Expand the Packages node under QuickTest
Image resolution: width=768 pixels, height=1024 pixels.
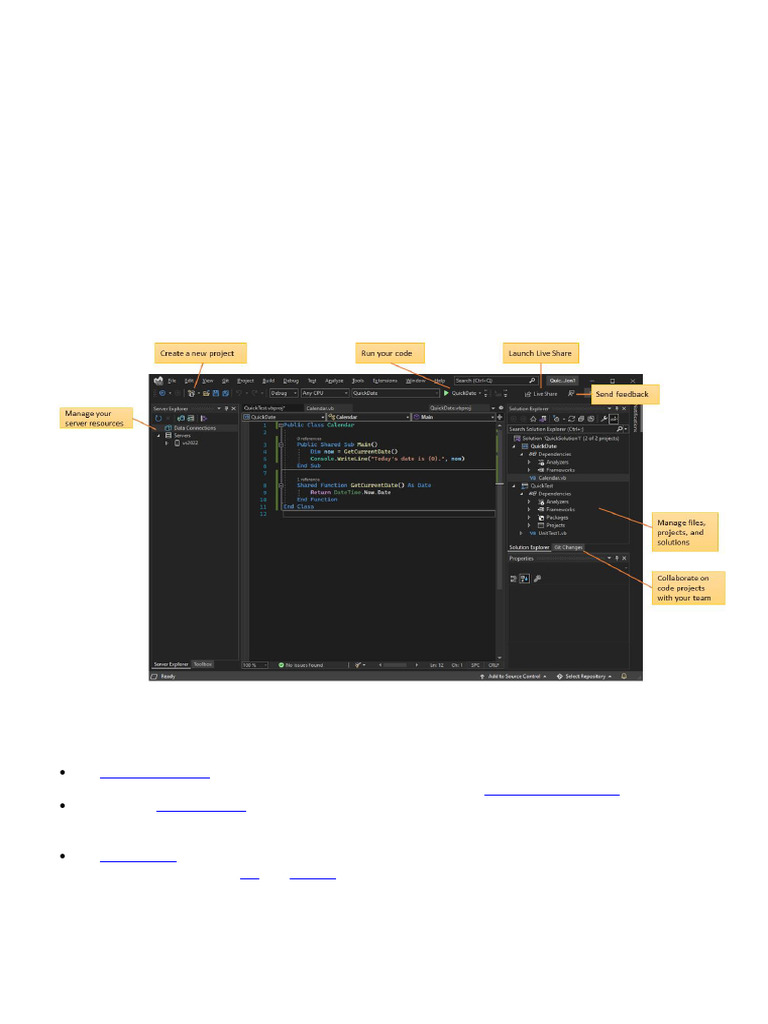pos(529,517)
